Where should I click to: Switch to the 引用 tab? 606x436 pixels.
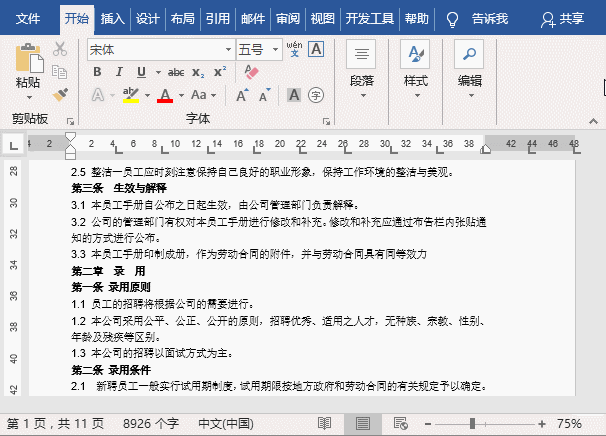pyautogui.click(x=218, y=18)
